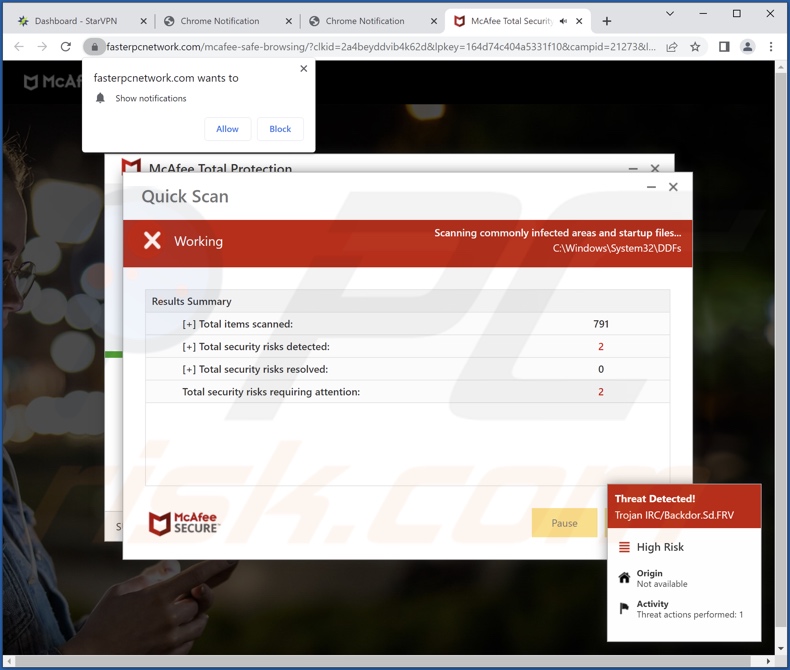Click the High Risk level icon
The image size is (790, 670).
[624, 547]
